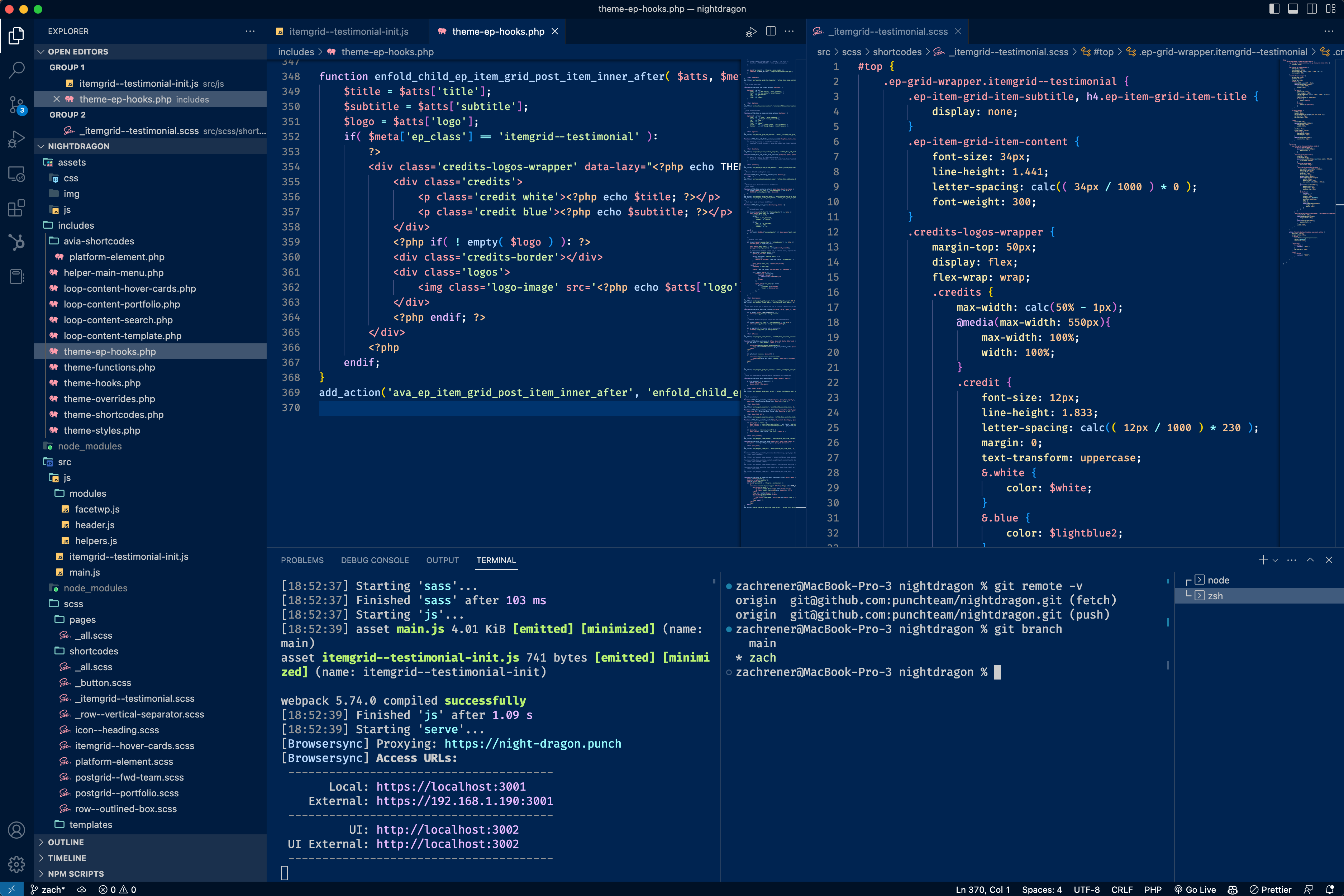Change language mode via PHP status item
This screenshot has width=1344, height=896.
[1153, 889]
